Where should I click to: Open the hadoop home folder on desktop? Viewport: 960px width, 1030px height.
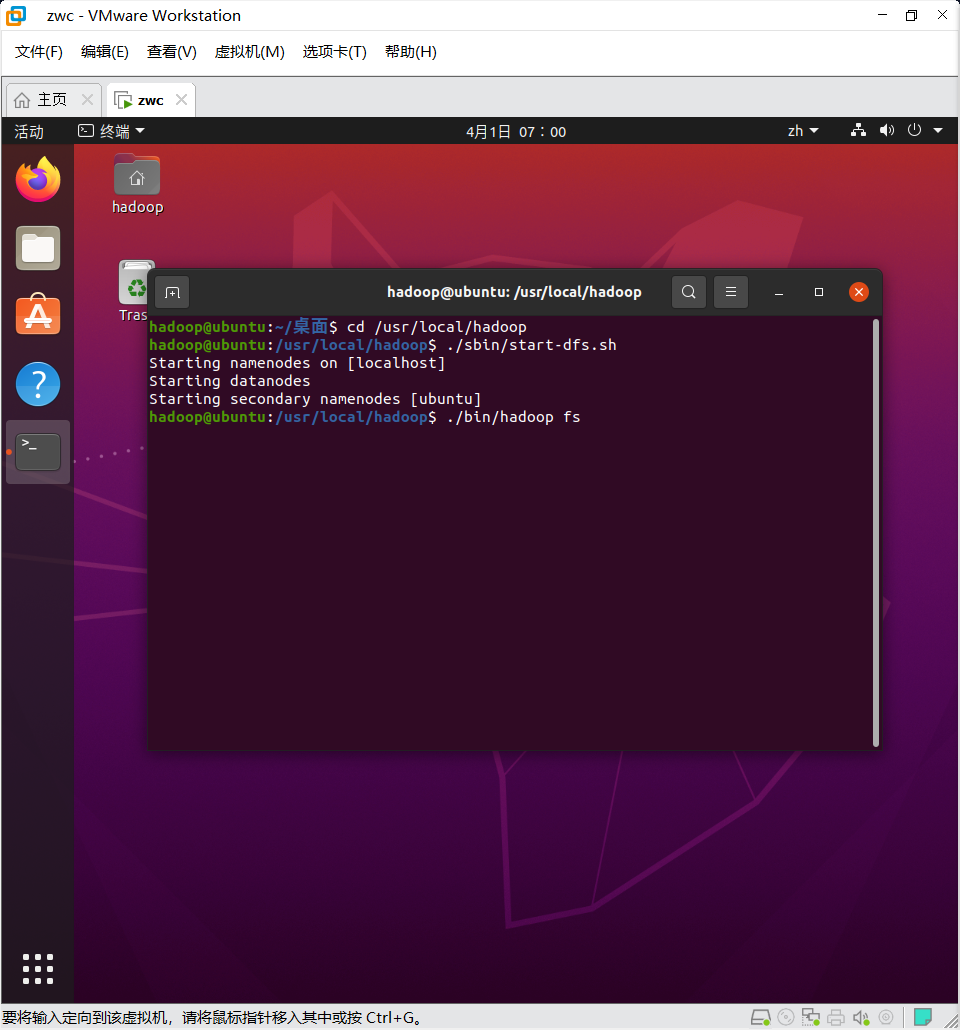coord(137,184)
